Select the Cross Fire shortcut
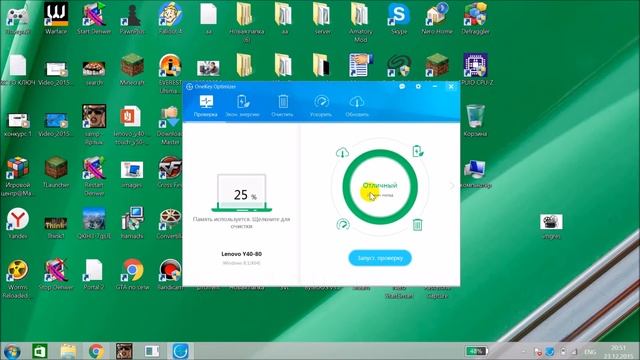The height and width of the screenshot is (360, 640). coord(170,172)
